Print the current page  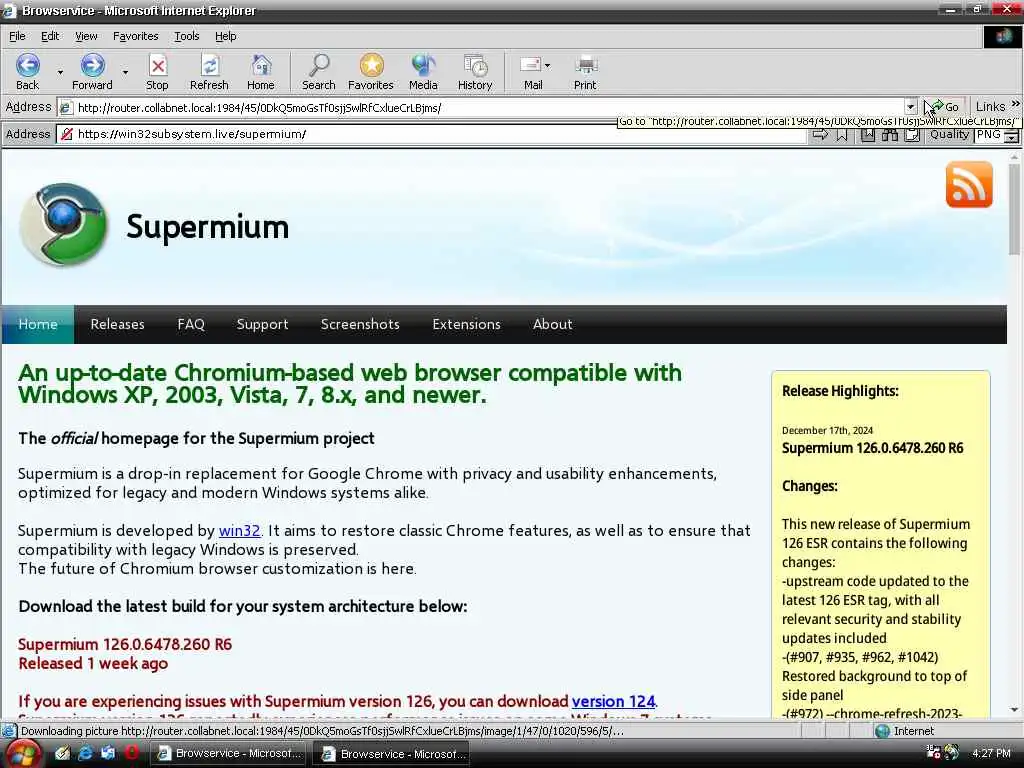[585, 72]
